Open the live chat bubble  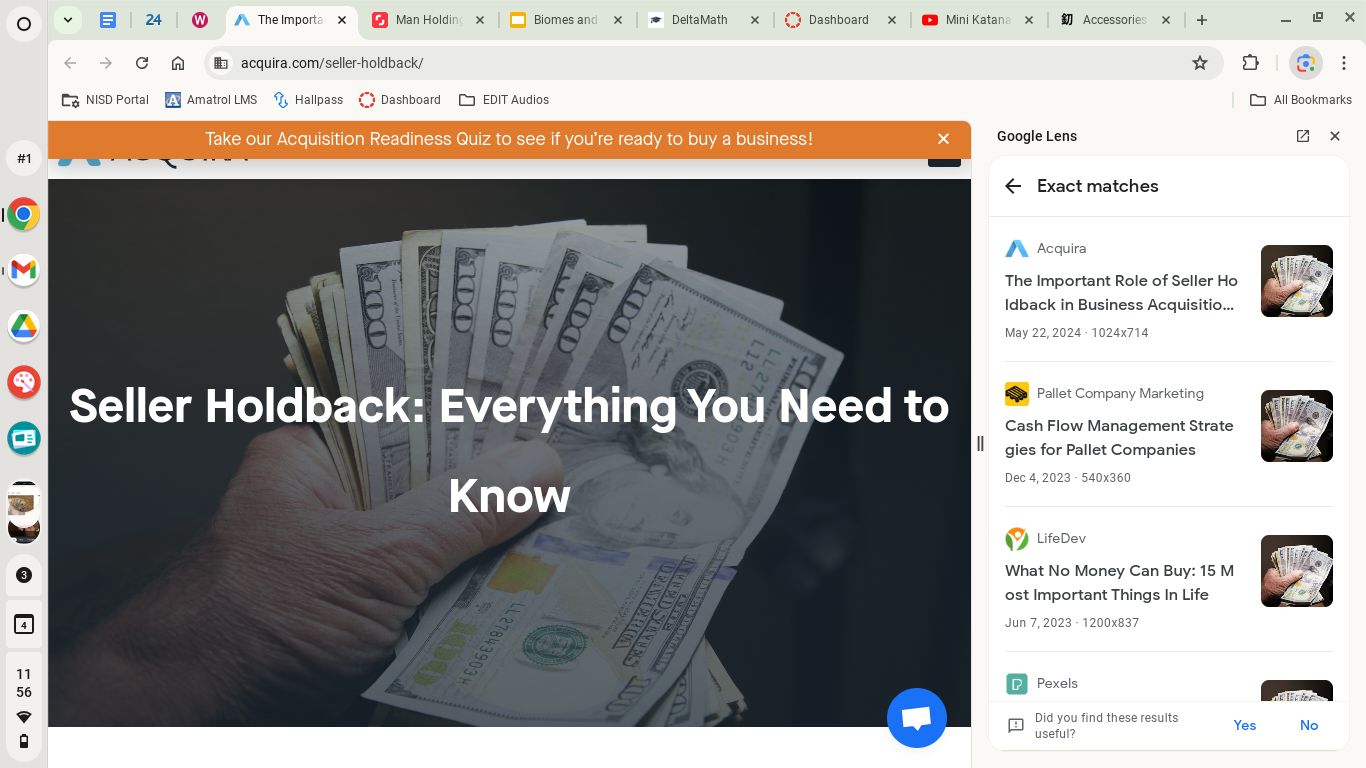[916, 717]
